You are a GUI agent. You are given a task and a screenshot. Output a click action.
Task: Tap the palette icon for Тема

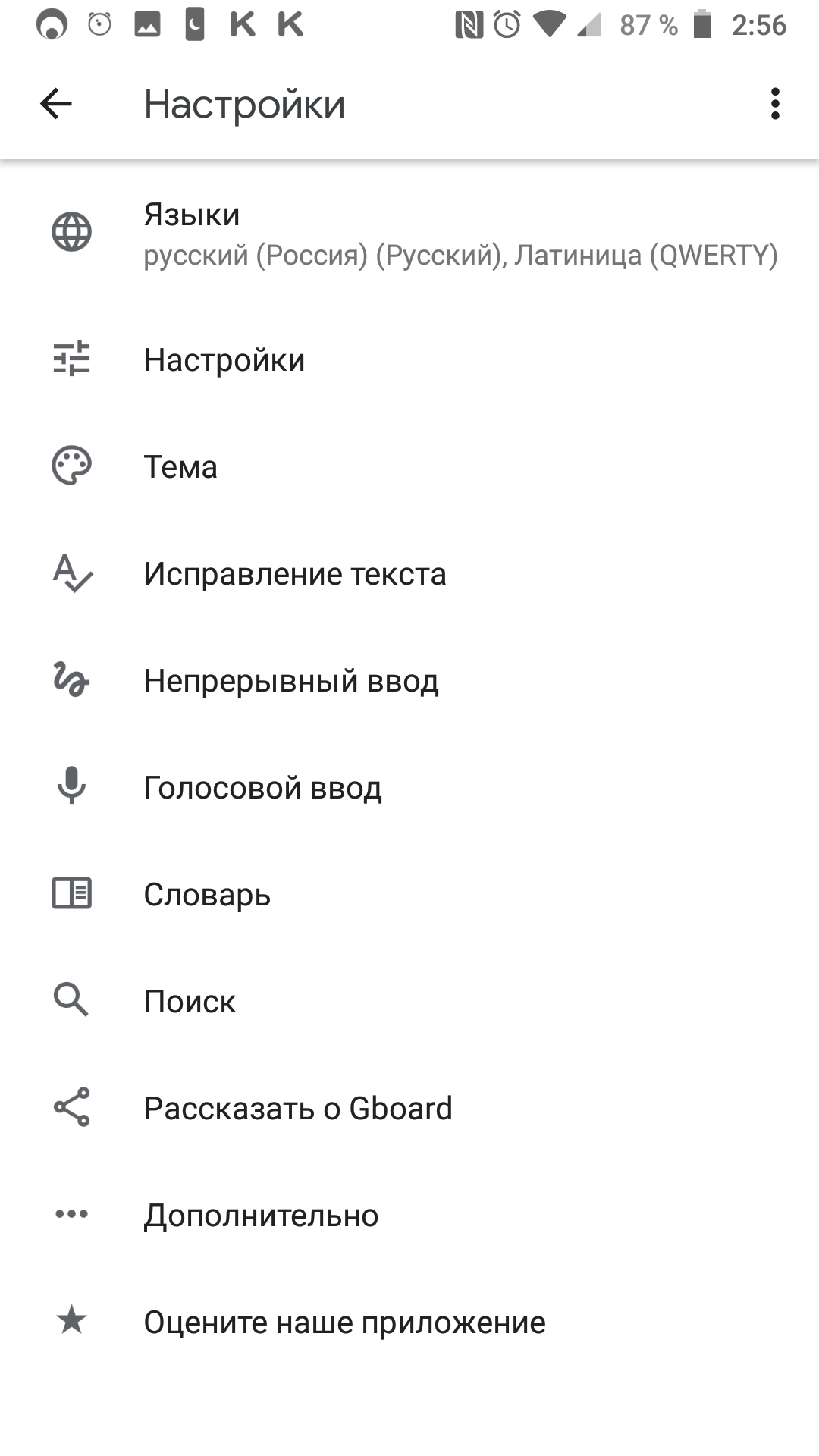[71, 466]
